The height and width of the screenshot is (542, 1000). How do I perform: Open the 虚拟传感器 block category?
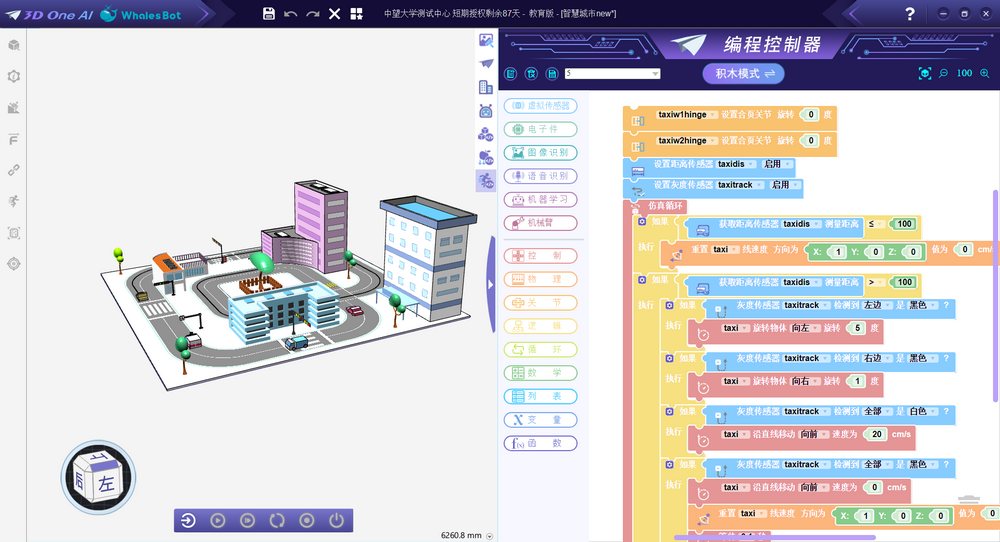click(x=540, y=105)
